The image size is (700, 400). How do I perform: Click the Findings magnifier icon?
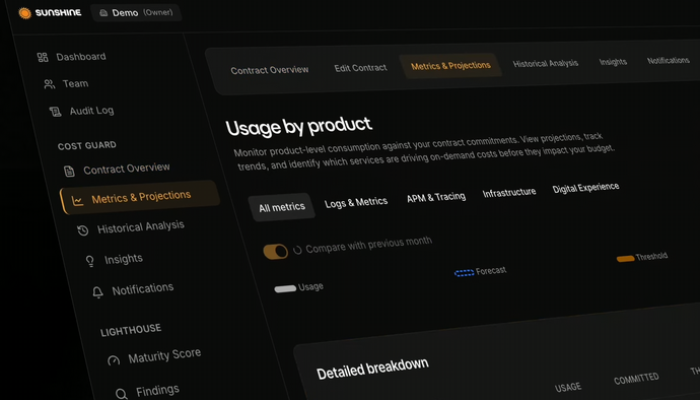point(121,394)
